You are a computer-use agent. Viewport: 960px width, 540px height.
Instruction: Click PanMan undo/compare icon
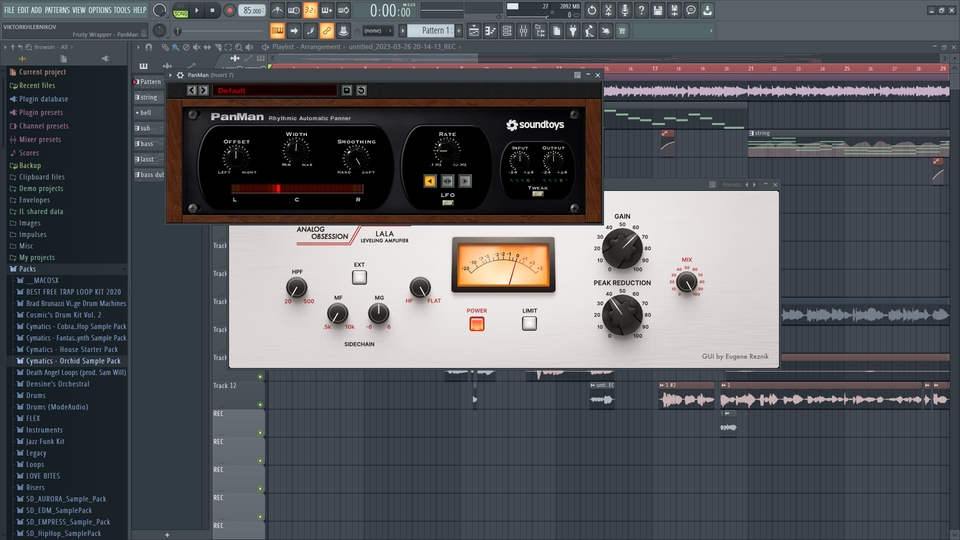361,91
